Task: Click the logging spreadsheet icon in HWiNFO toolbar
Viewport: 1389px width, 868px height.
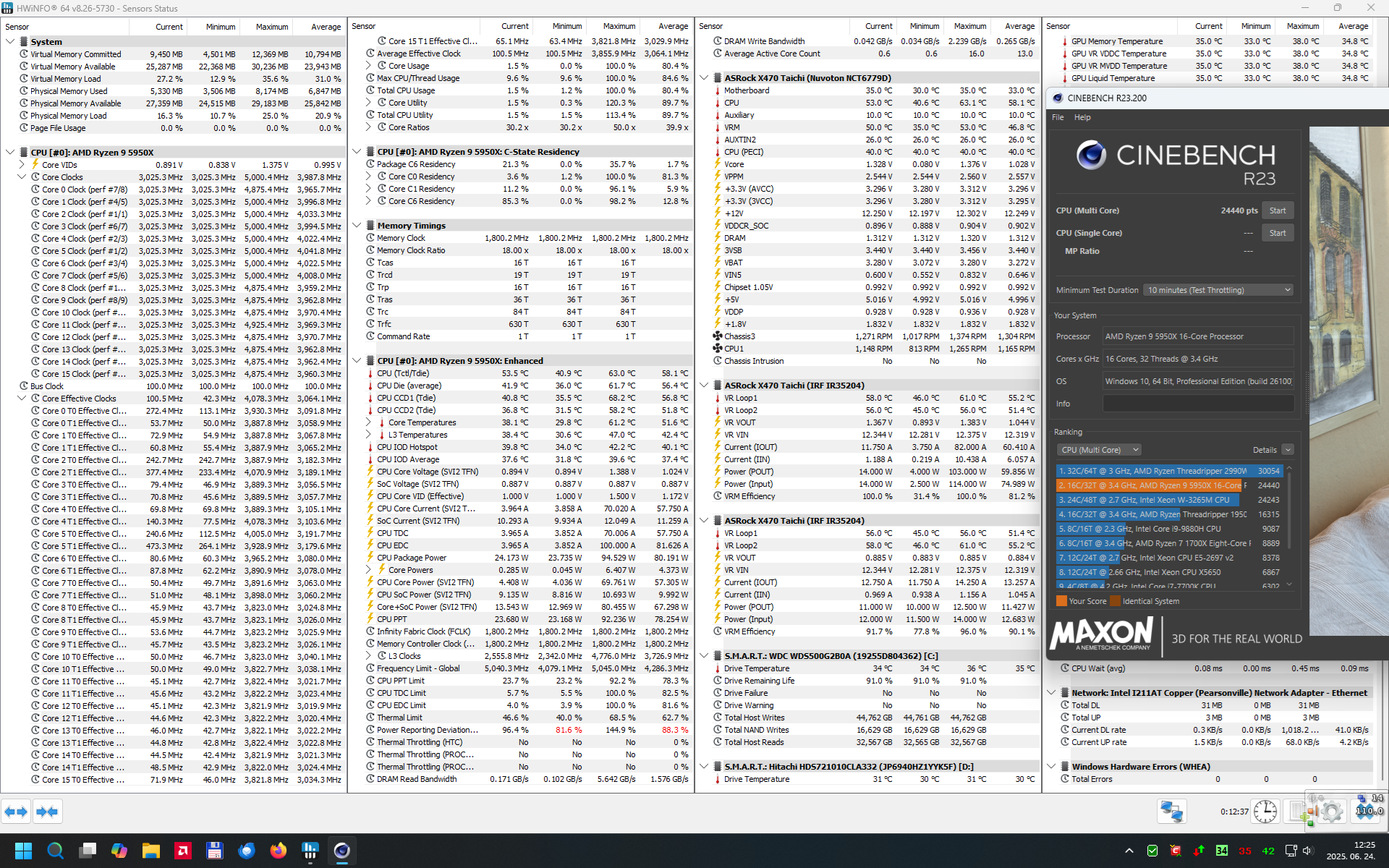Action: click(x=1300, y=812)
